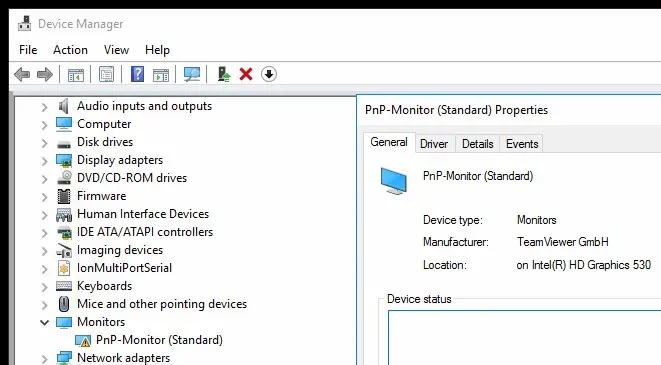This screenshot has height=365, width=661.
Task: Select the Display adapters tree label
Action: point(120,160)
